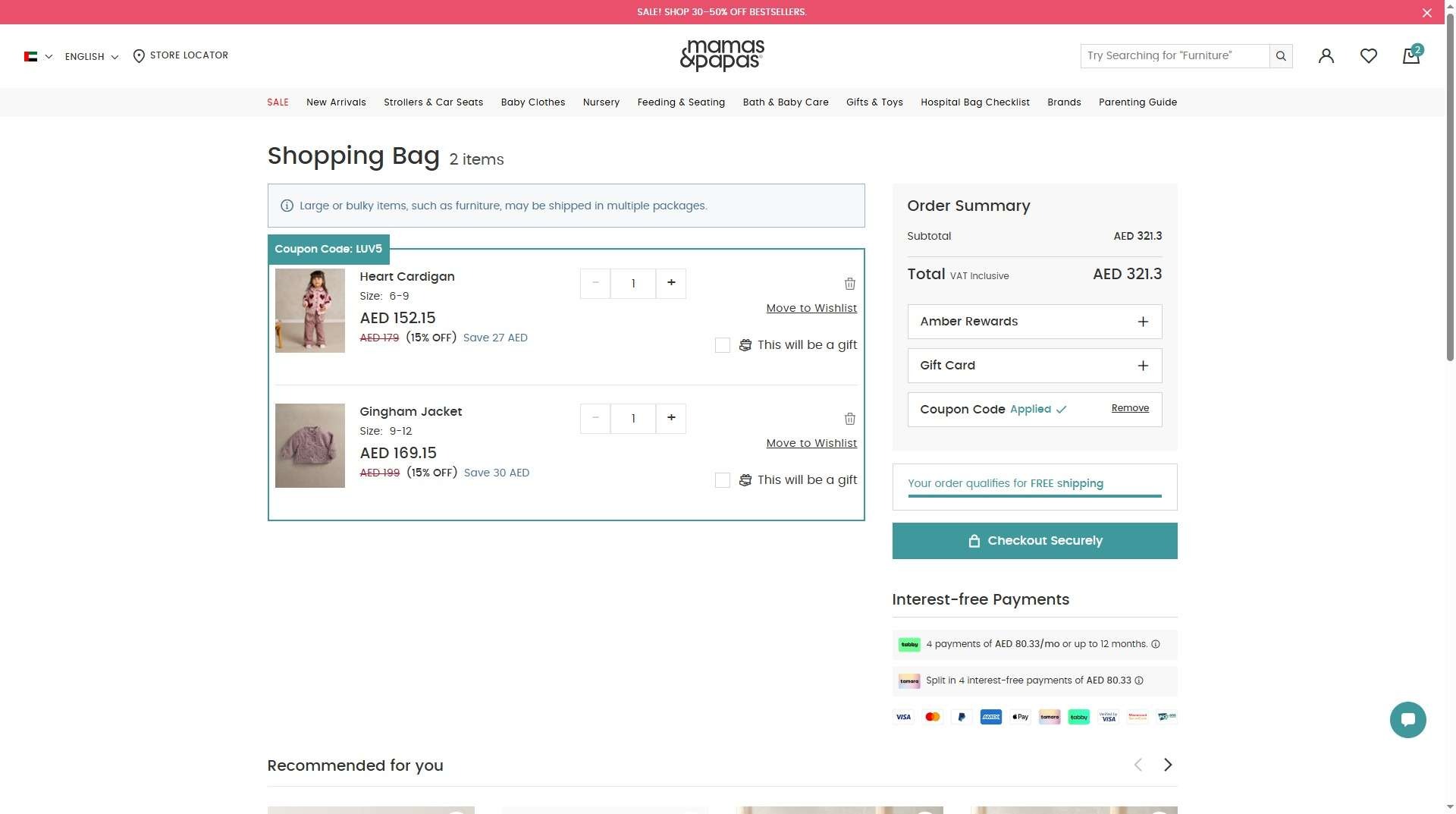Decrease Gingham Jacket quantity

pos(595,418)
